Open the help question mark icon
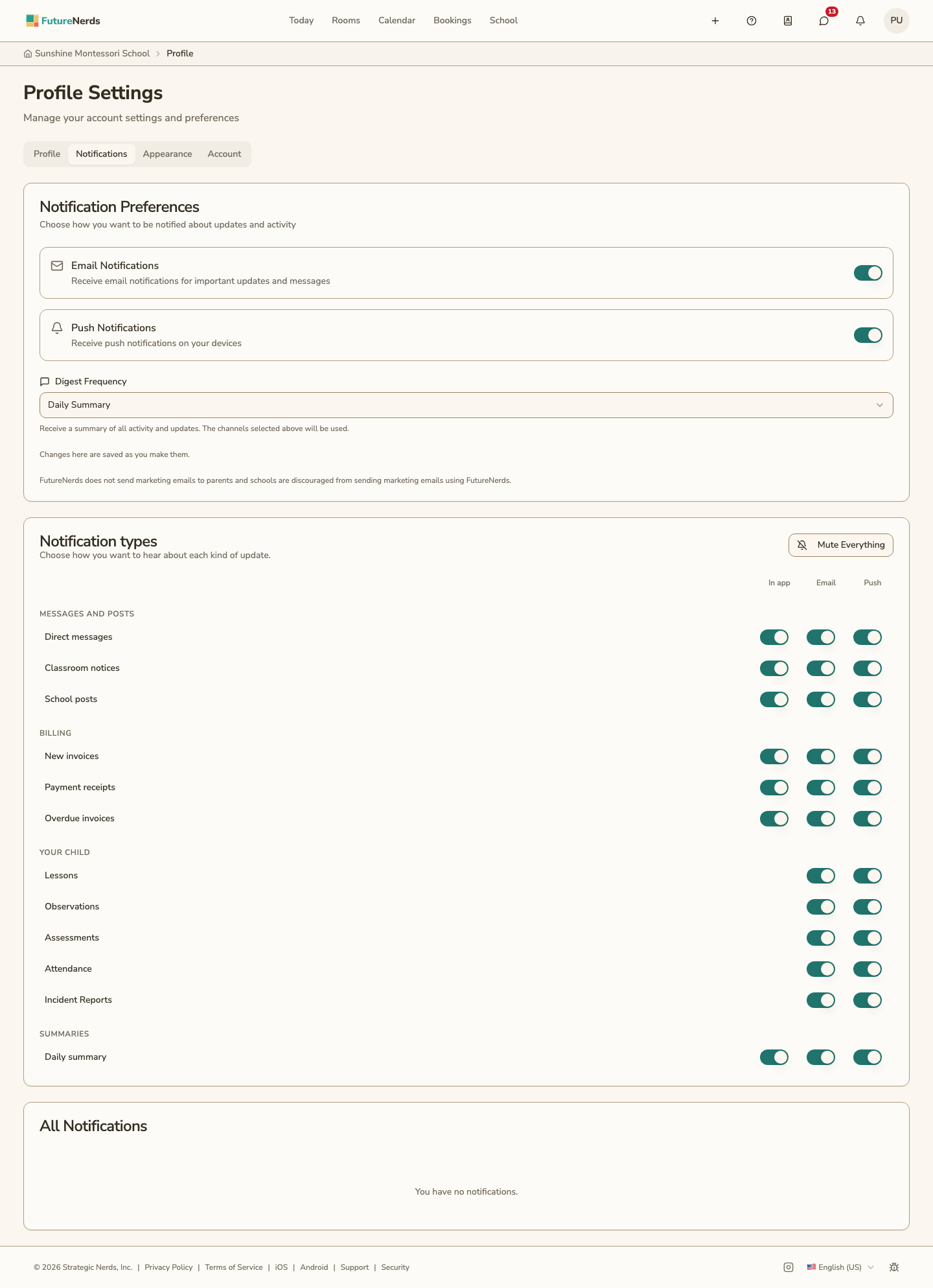933x1288 pixels. tap(752, 21)
